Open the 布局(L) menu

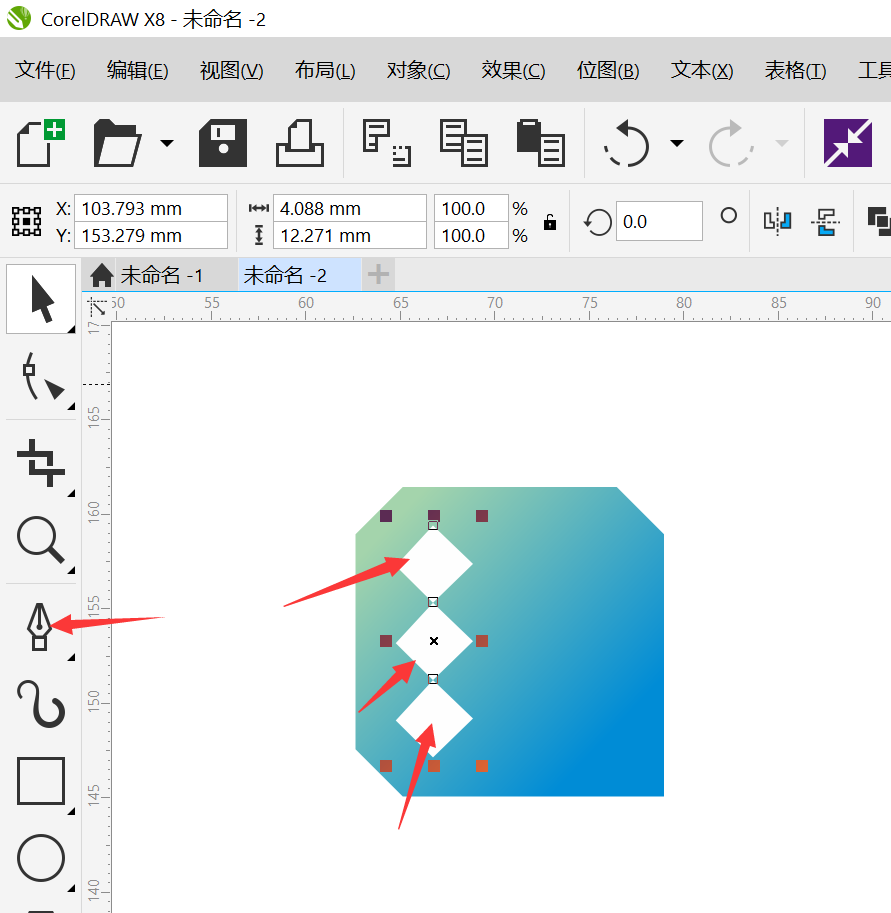pos(325,70)
